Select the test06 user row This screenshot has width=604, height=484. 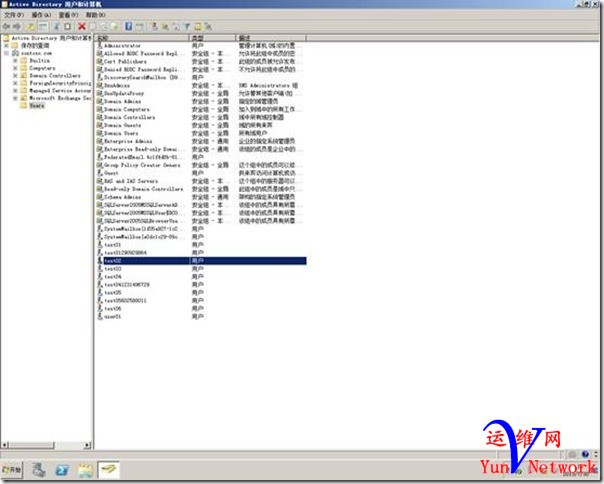tap(201, 308)
